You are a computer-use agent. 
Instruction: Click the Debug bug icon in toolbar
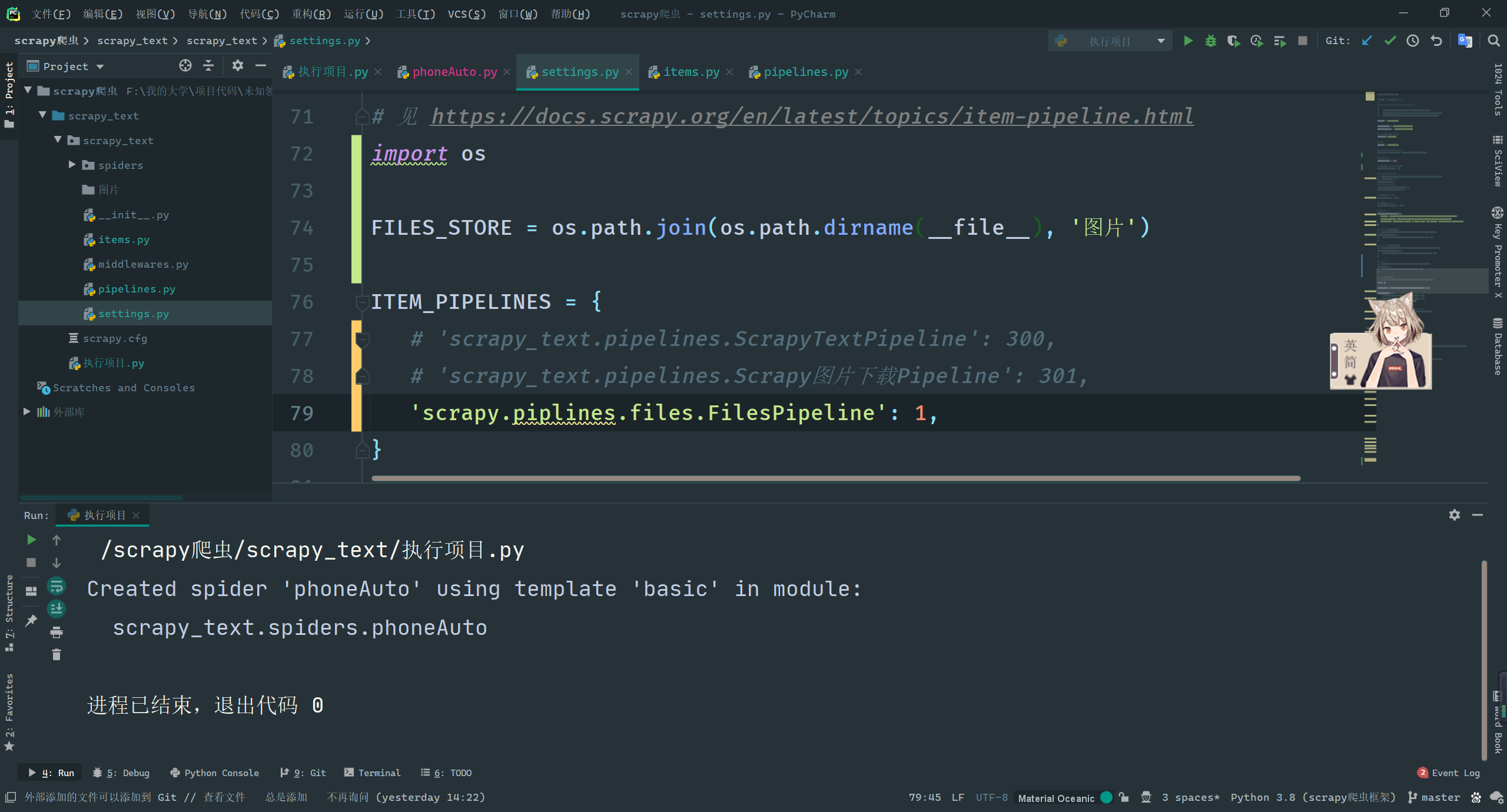[x=1210, y=41]
